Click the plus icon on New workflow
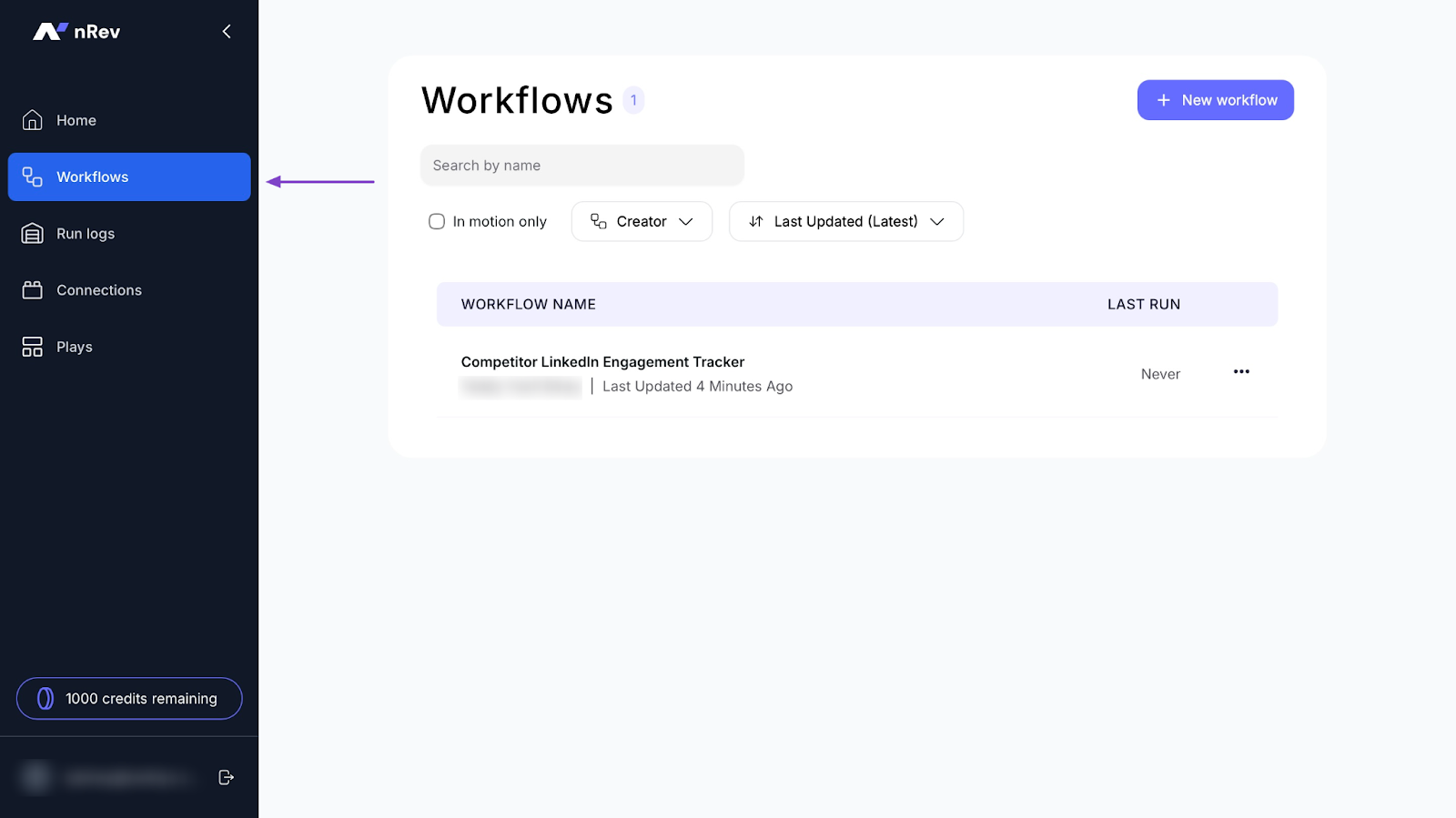The height and width of the screenshot is (818, 1456). [x=1163, y=100]
